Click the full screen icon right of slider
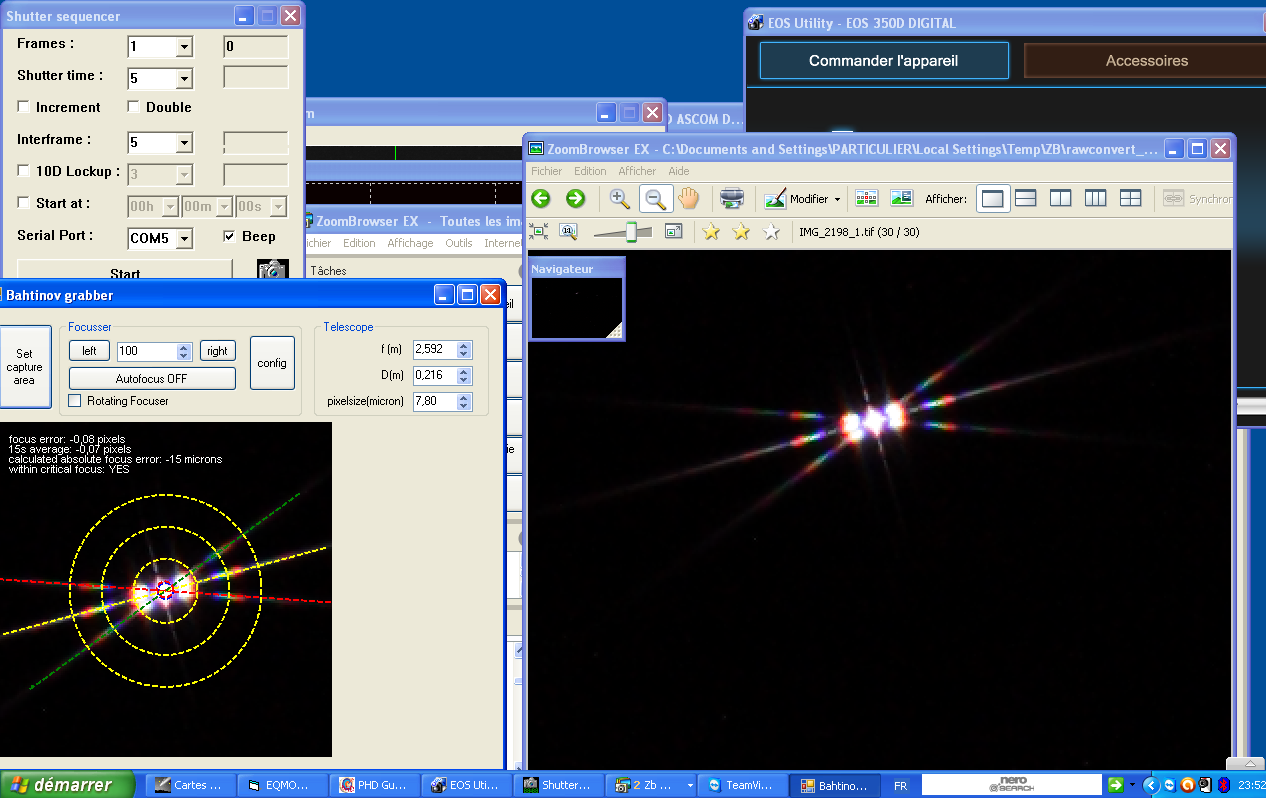This screenshot has width=1266, height=798. (x=674, y=232)
